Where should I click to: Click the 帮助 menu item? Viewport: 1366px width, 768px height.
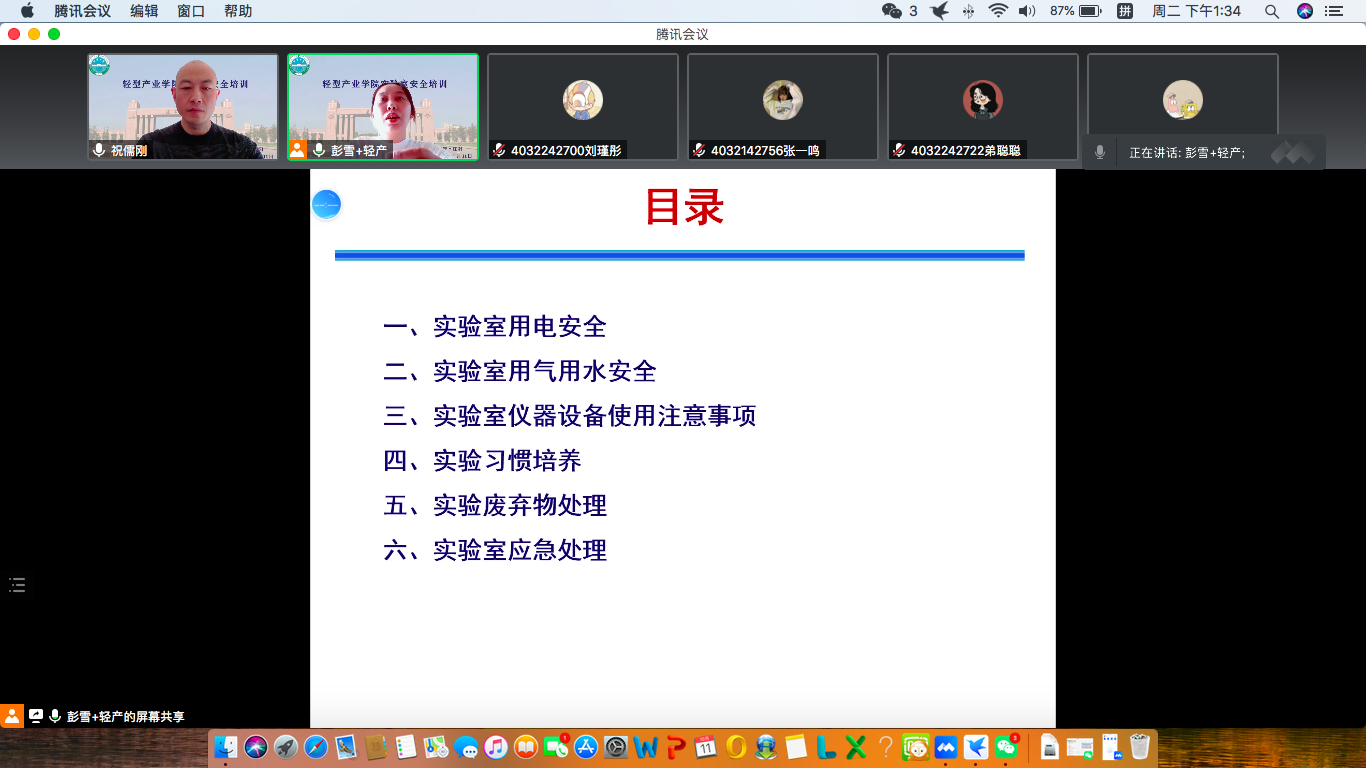pos(238,11)
